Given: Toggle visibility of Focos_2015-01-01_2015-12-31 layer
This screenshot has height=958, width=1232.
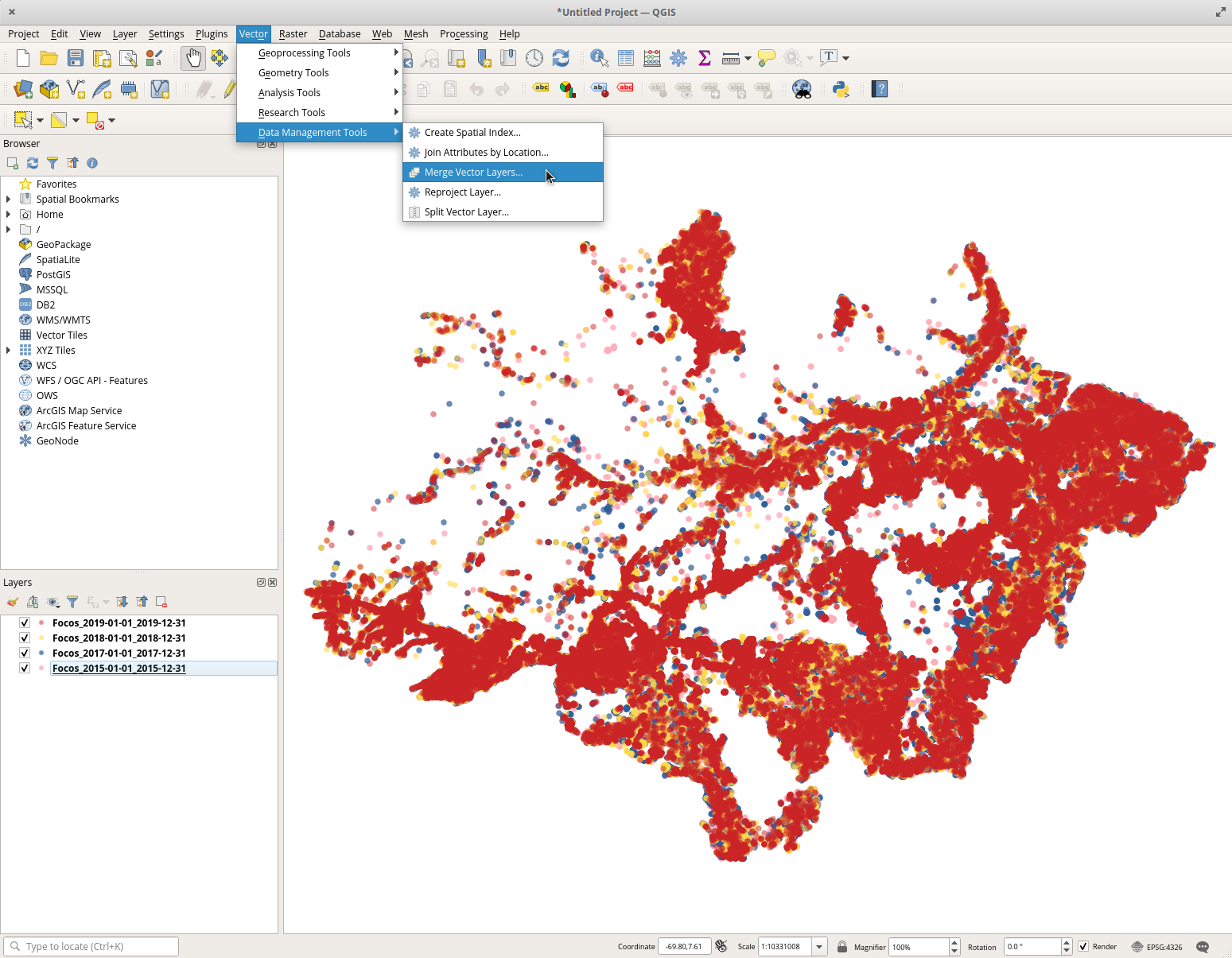Looking at the screenshot, I should (x=25, y=669).
